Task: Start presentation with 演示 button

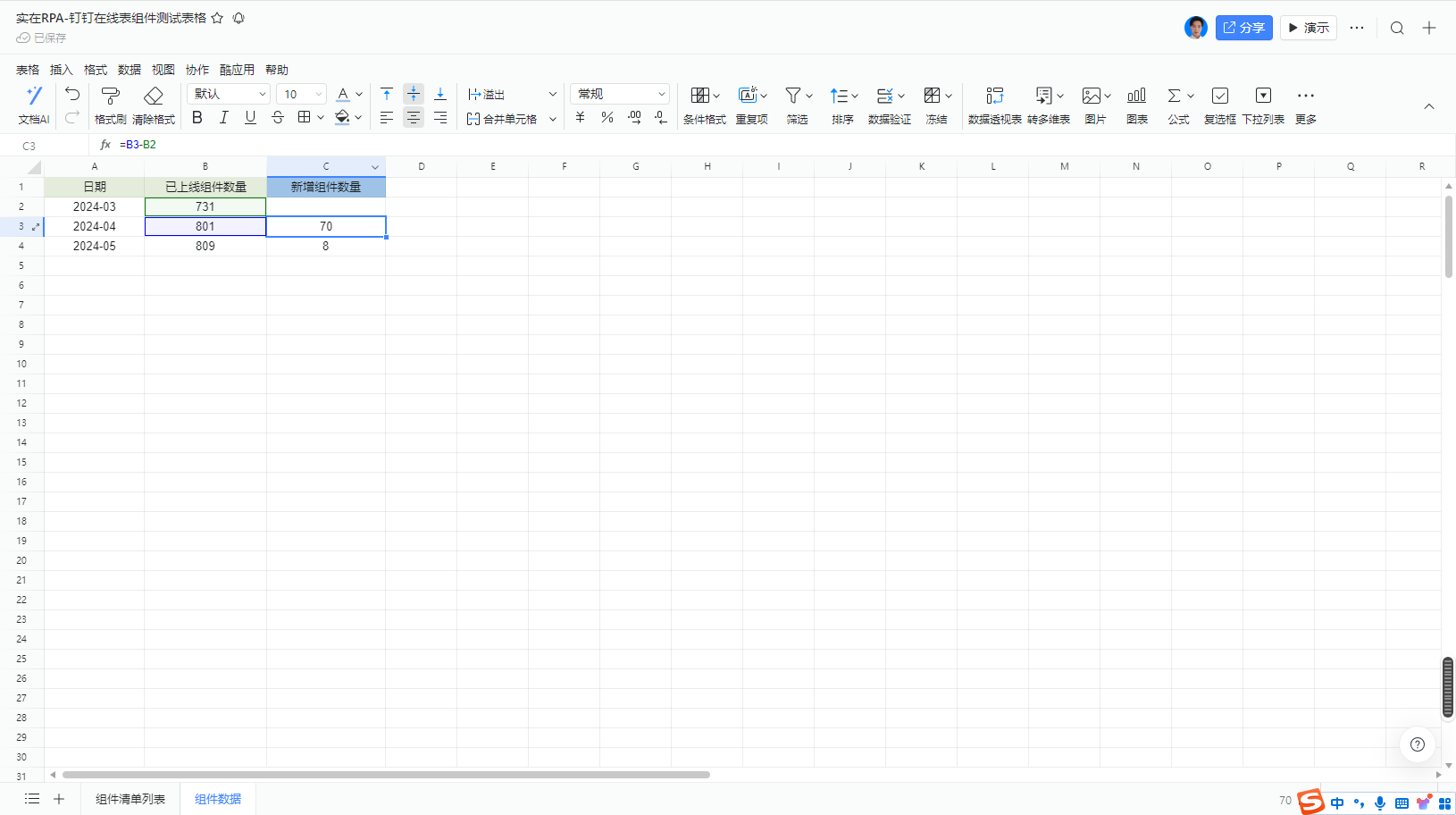Action: click(x=1308, y=28)
